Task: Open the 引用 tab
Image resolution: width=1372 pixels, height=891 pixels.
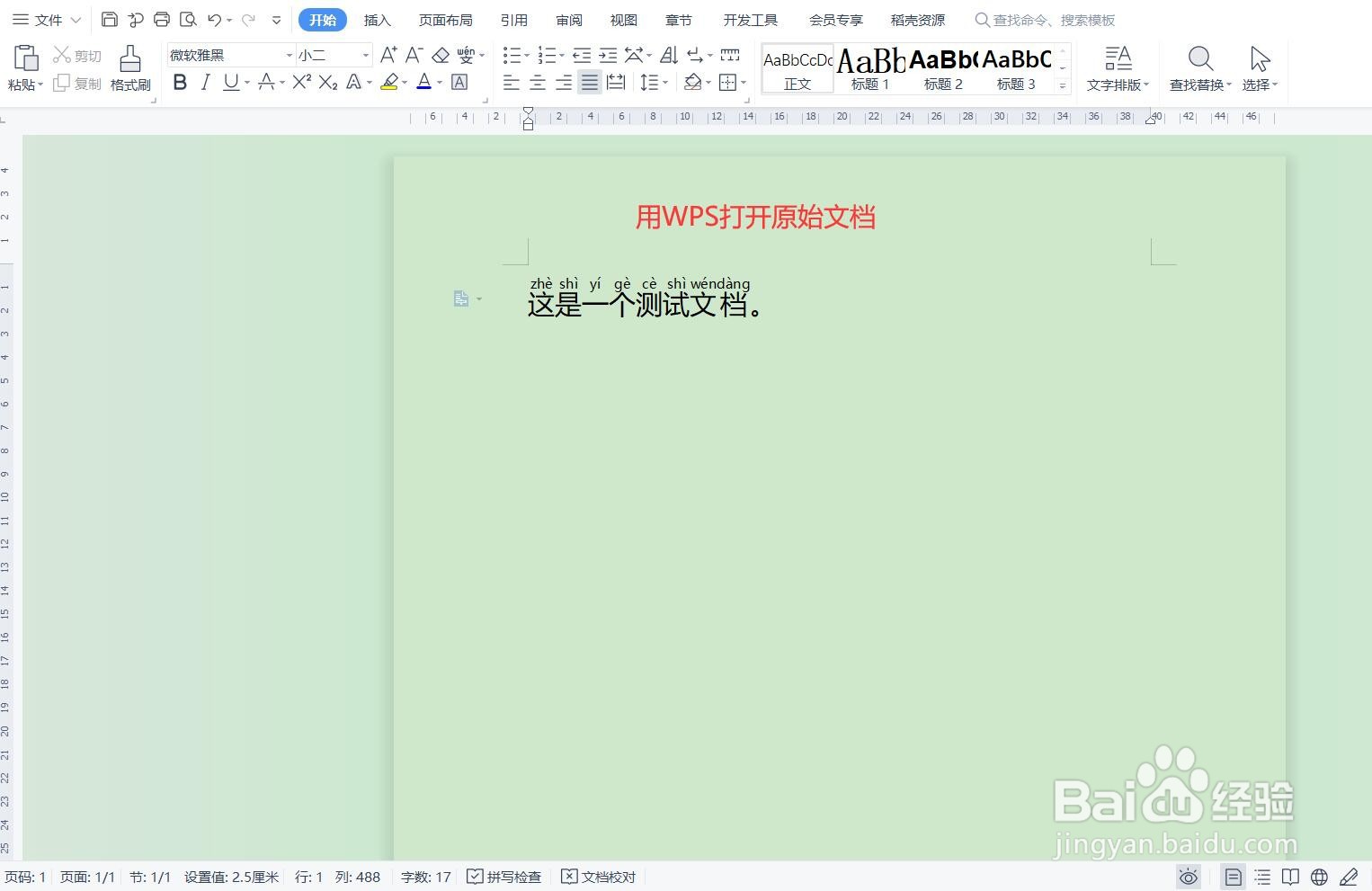Action: [x=514, y=20]
